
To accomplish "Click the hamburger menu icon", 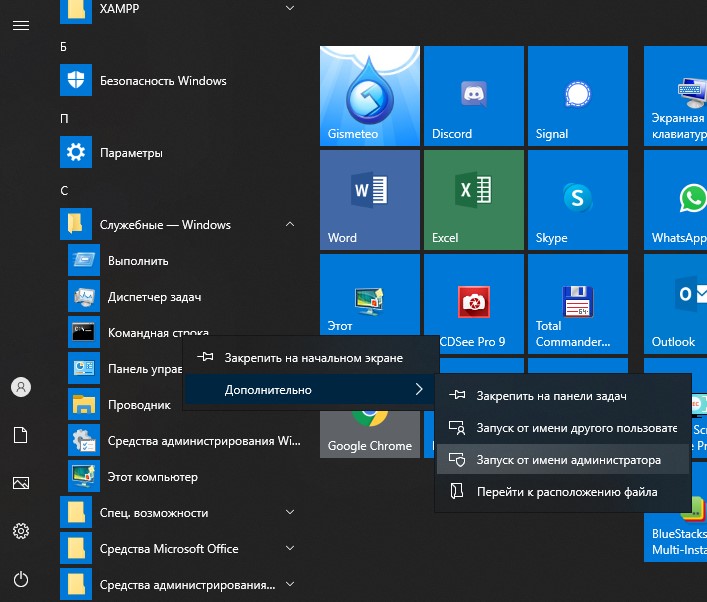I will pos(21,26).
